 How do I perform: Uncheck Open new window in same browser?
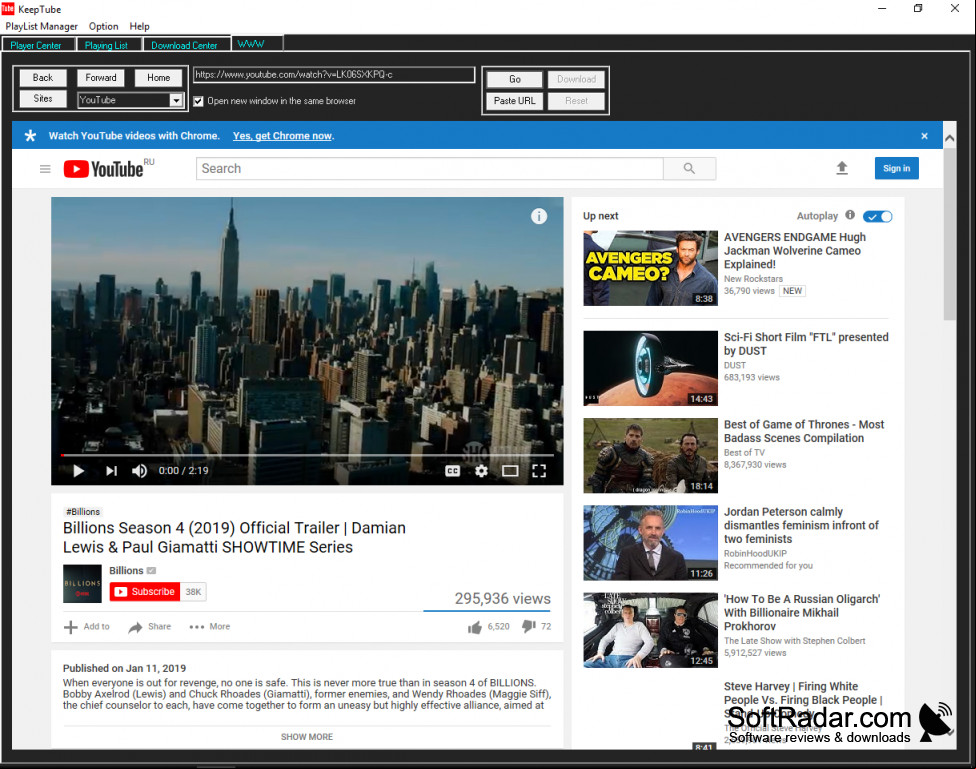coord(198,101)
